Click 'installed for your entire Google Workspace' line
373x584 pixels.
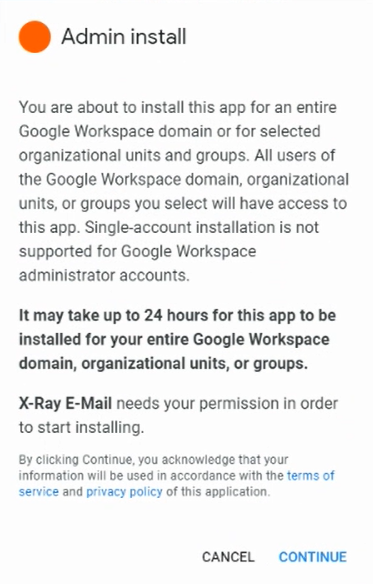coord(174,339)
